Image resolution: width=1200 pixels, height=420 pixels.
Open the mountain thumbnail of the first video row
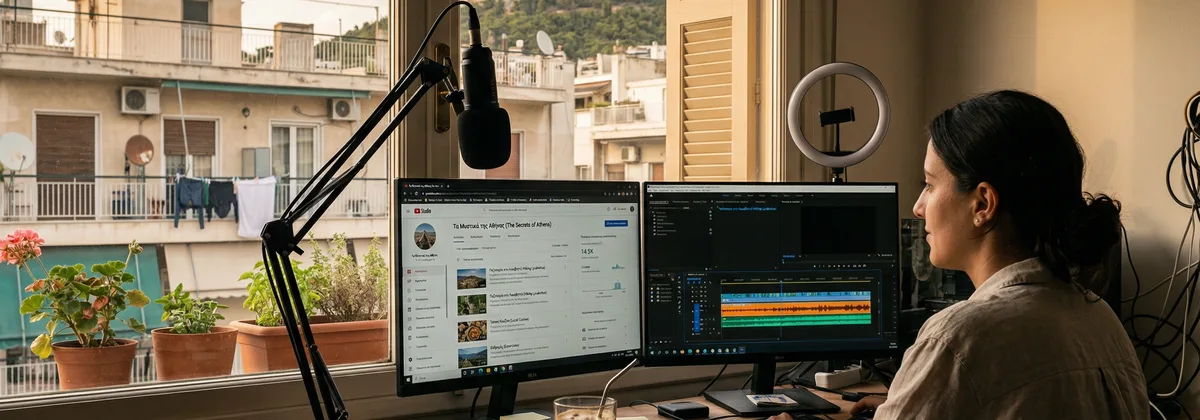tap(471, 279)
